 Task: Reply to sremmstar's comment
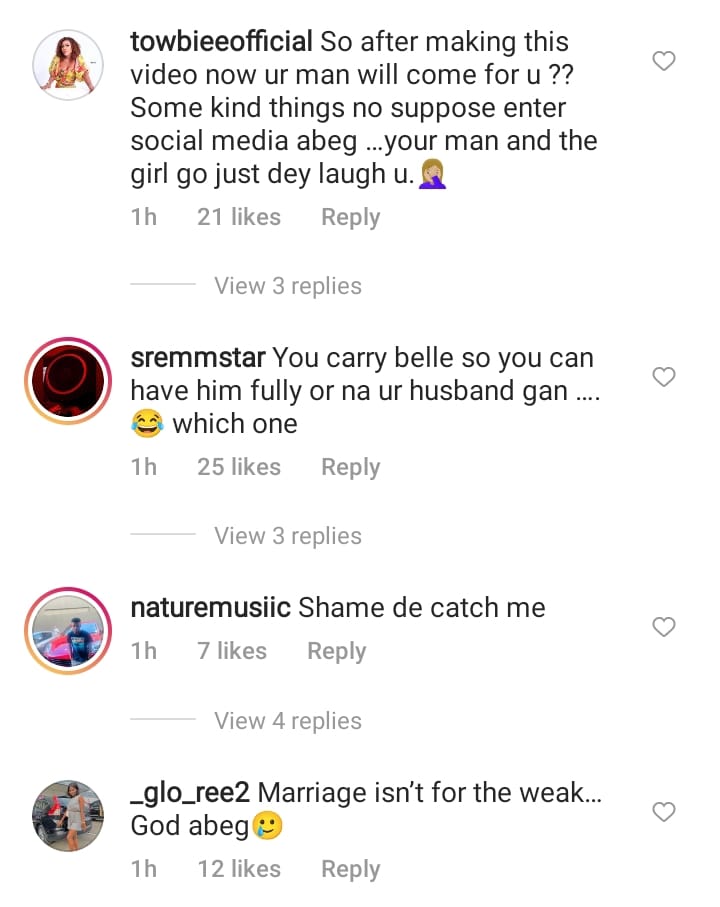[350, 467]
